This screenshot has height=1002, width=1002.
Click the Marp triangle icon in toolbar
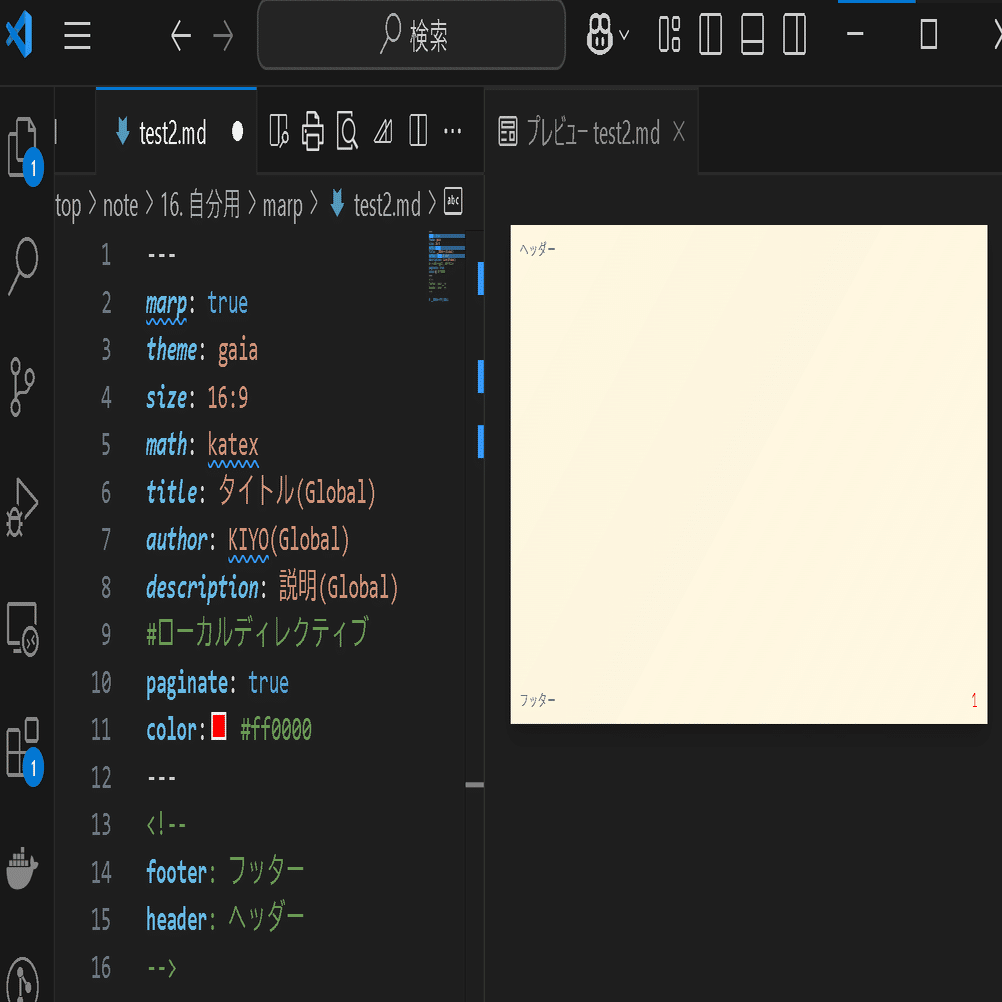[x=383, y=131]
